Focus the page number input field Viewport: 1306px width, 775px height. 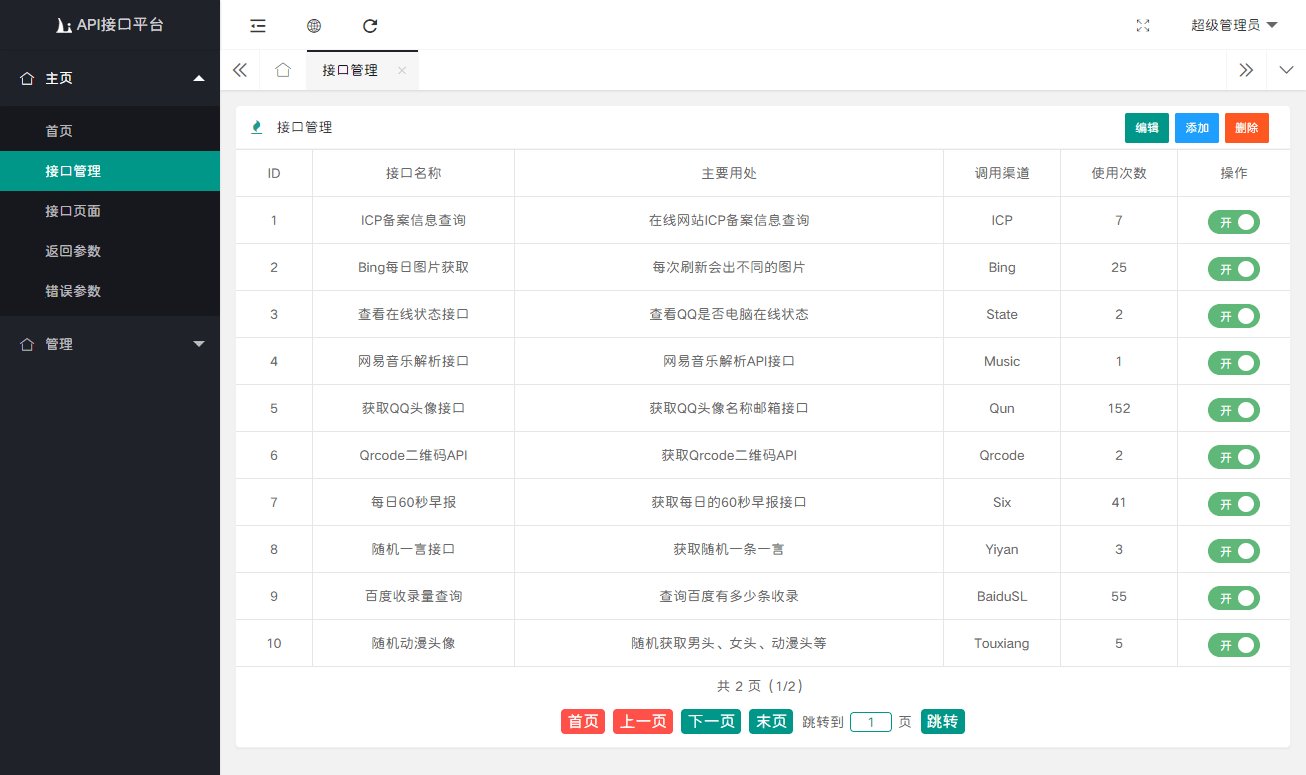pos(871,722)
